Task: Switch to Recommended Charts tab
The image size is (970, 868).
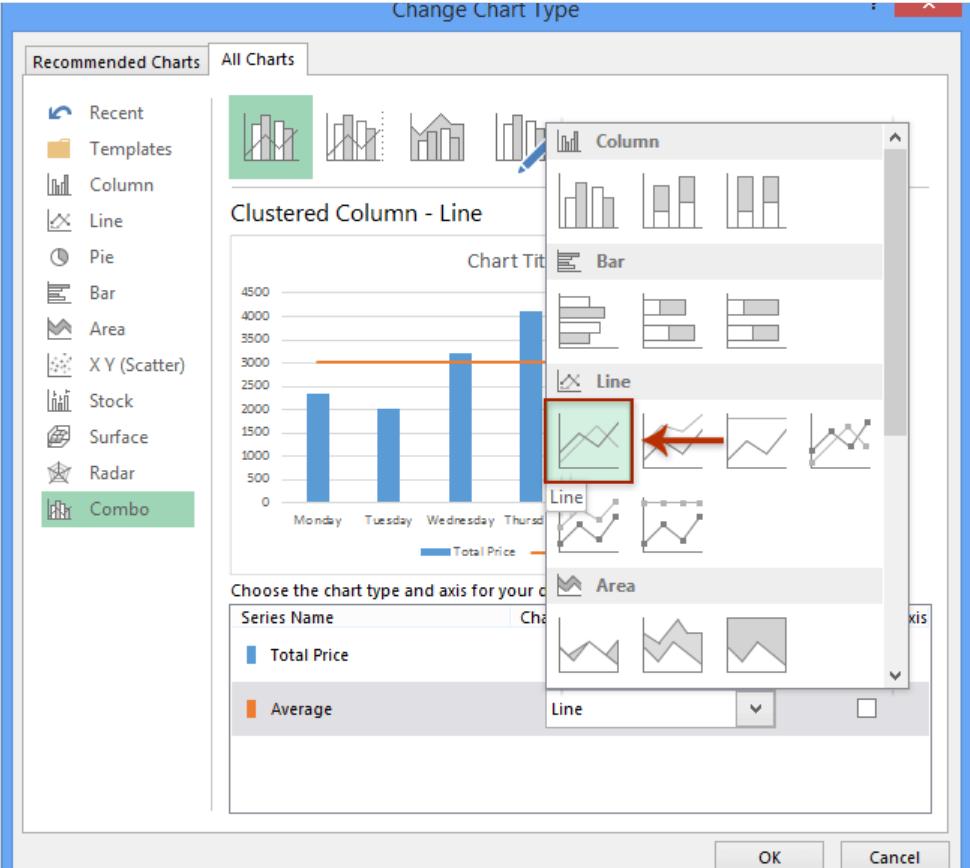Action: coord(116,62)
